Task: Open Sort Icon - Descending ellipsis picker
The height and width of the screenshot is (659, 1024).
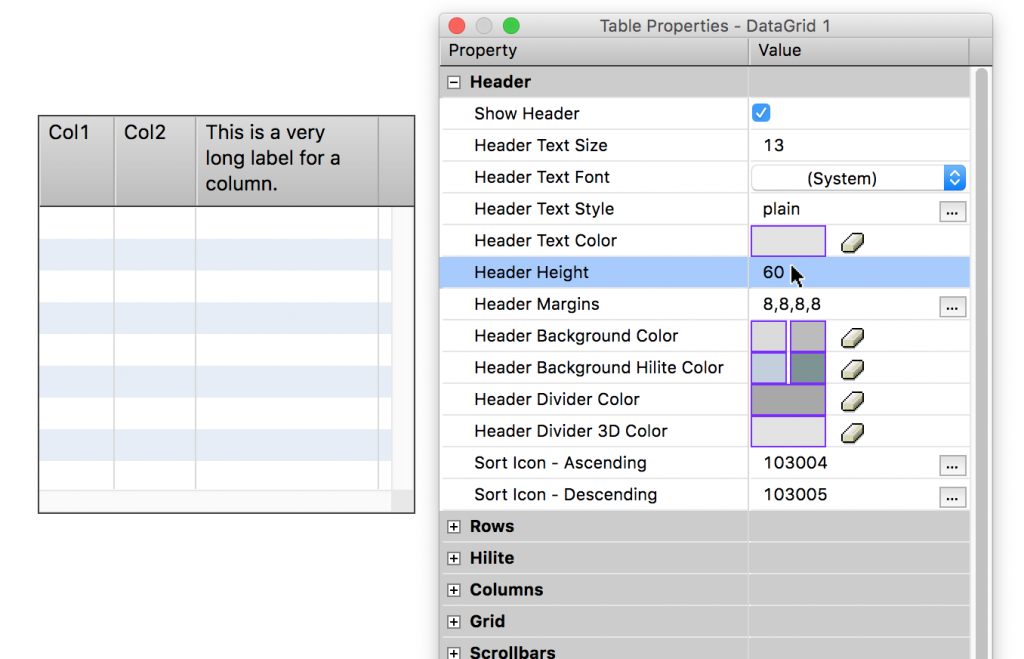Action: point(952,497)
